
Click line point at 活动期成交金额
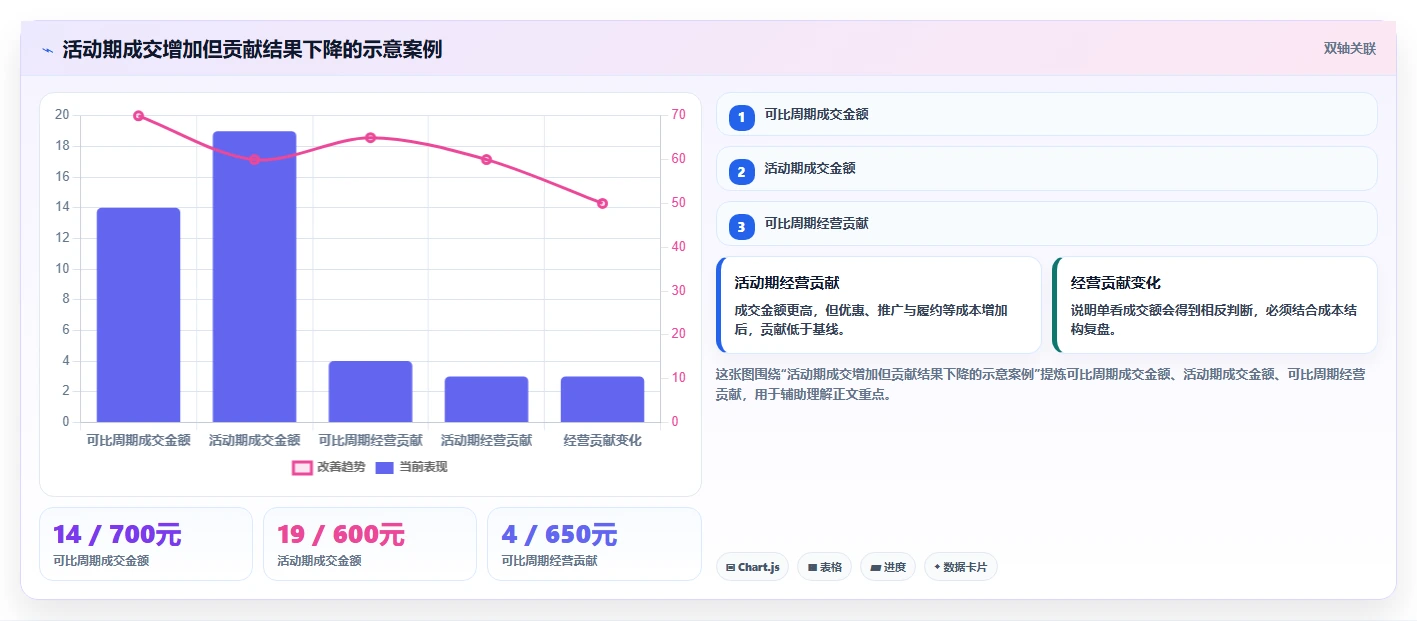[x=255, y=159]
